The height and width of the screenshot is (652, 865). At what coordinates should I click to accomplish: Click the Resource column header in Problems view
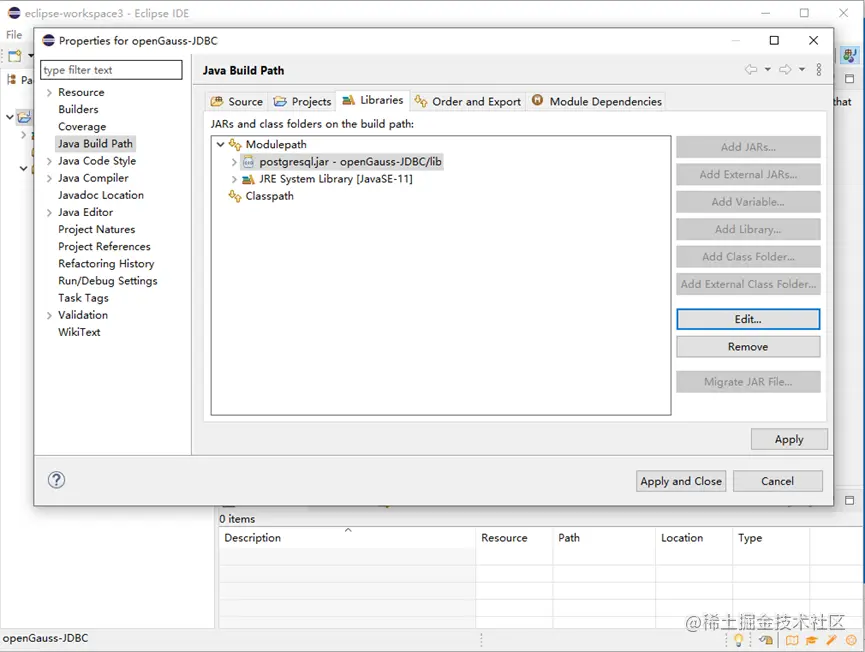coord(514,538)
